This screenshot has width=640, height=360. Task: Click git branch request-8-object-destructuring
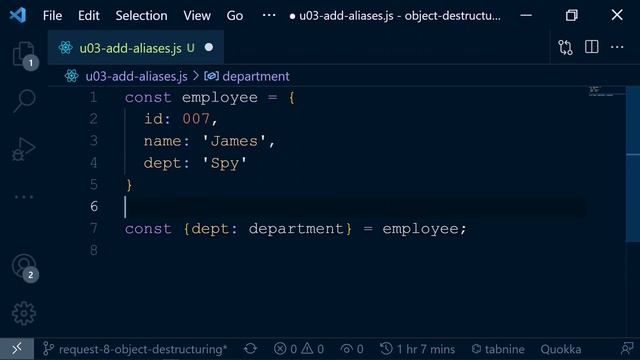[135, 349]
